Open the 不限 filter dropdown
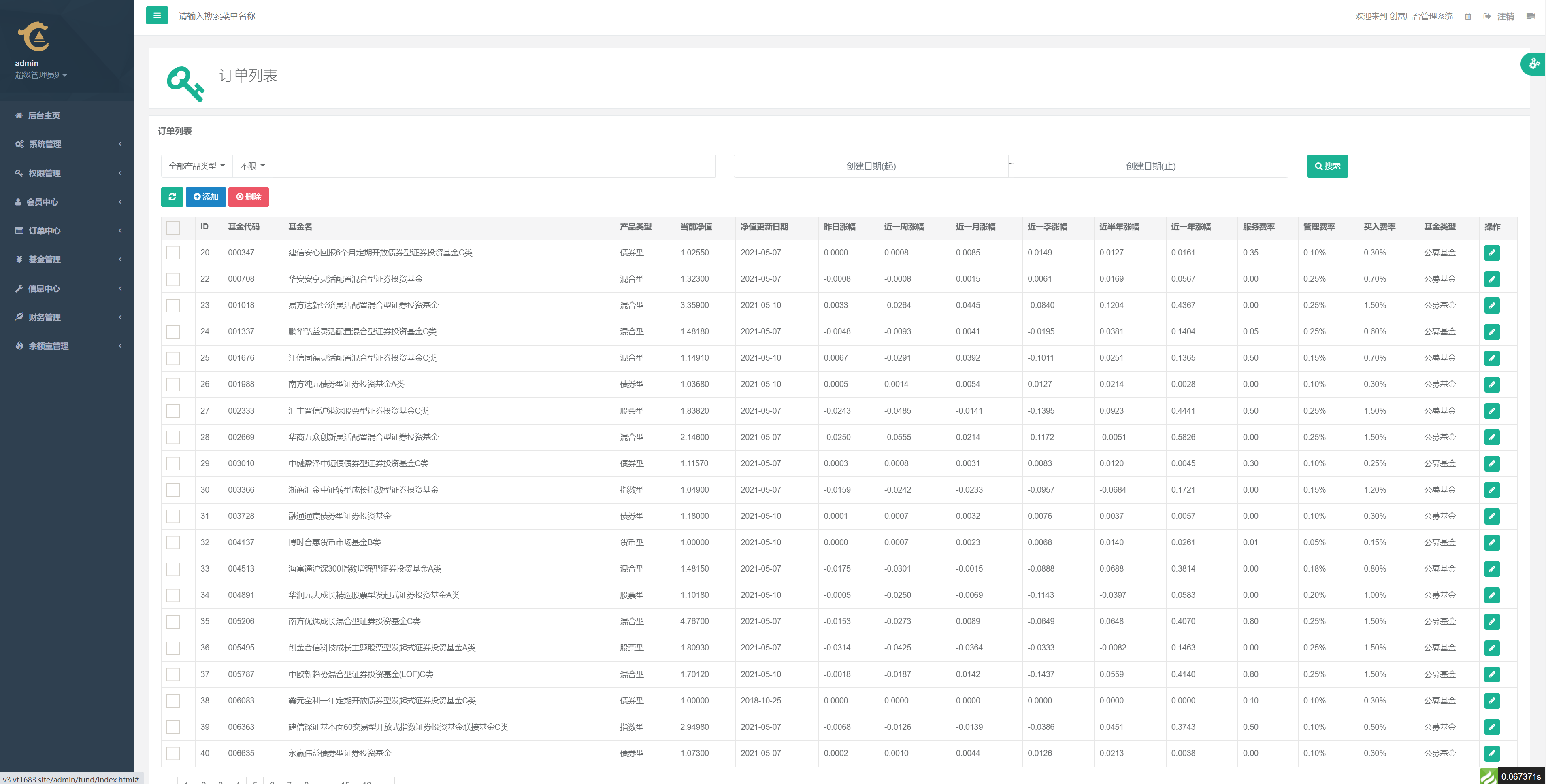The width and height of the screenshot is (1546, 784). click(x=252, y=166)
